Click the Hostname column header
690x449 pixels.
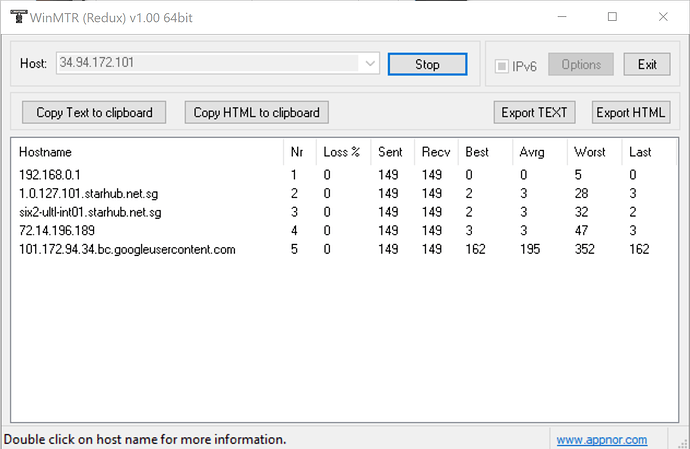(x=45, y=152)
